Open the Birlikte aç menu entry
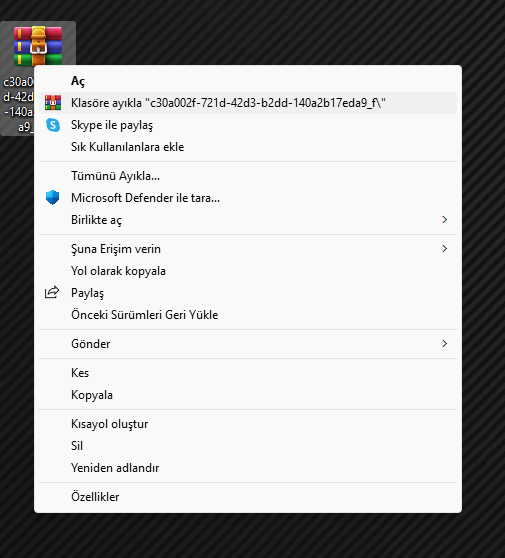Screen dimensions: 505x558 (248, 220)
